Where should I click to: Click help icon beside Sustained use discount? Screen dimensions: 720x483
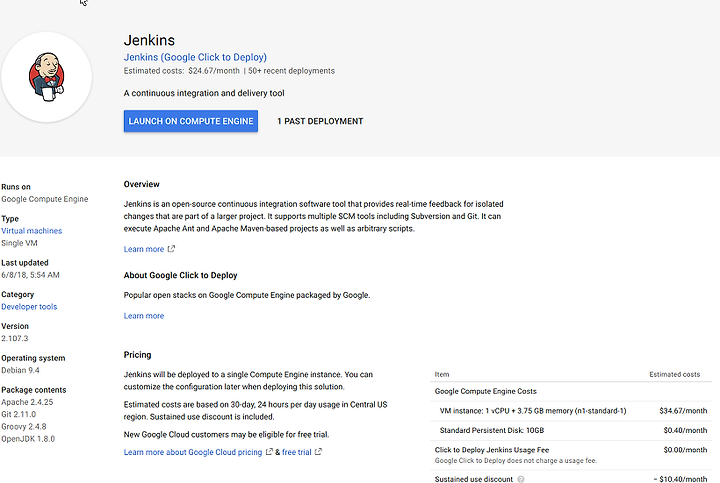tap(521, 479)
